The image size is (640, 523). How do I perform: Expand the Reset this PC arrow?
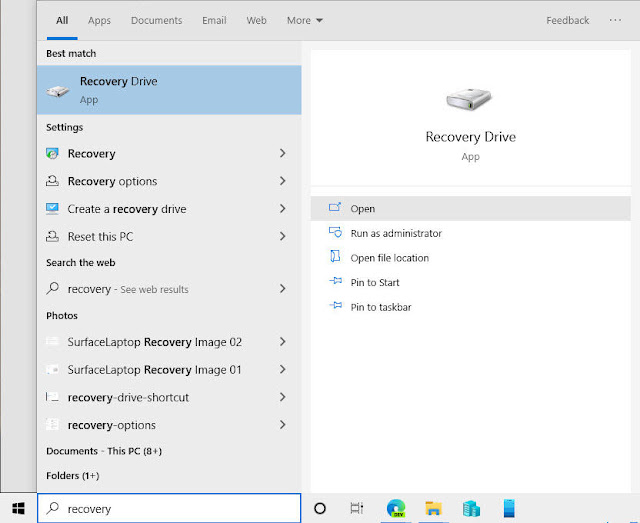pos(282,236)
